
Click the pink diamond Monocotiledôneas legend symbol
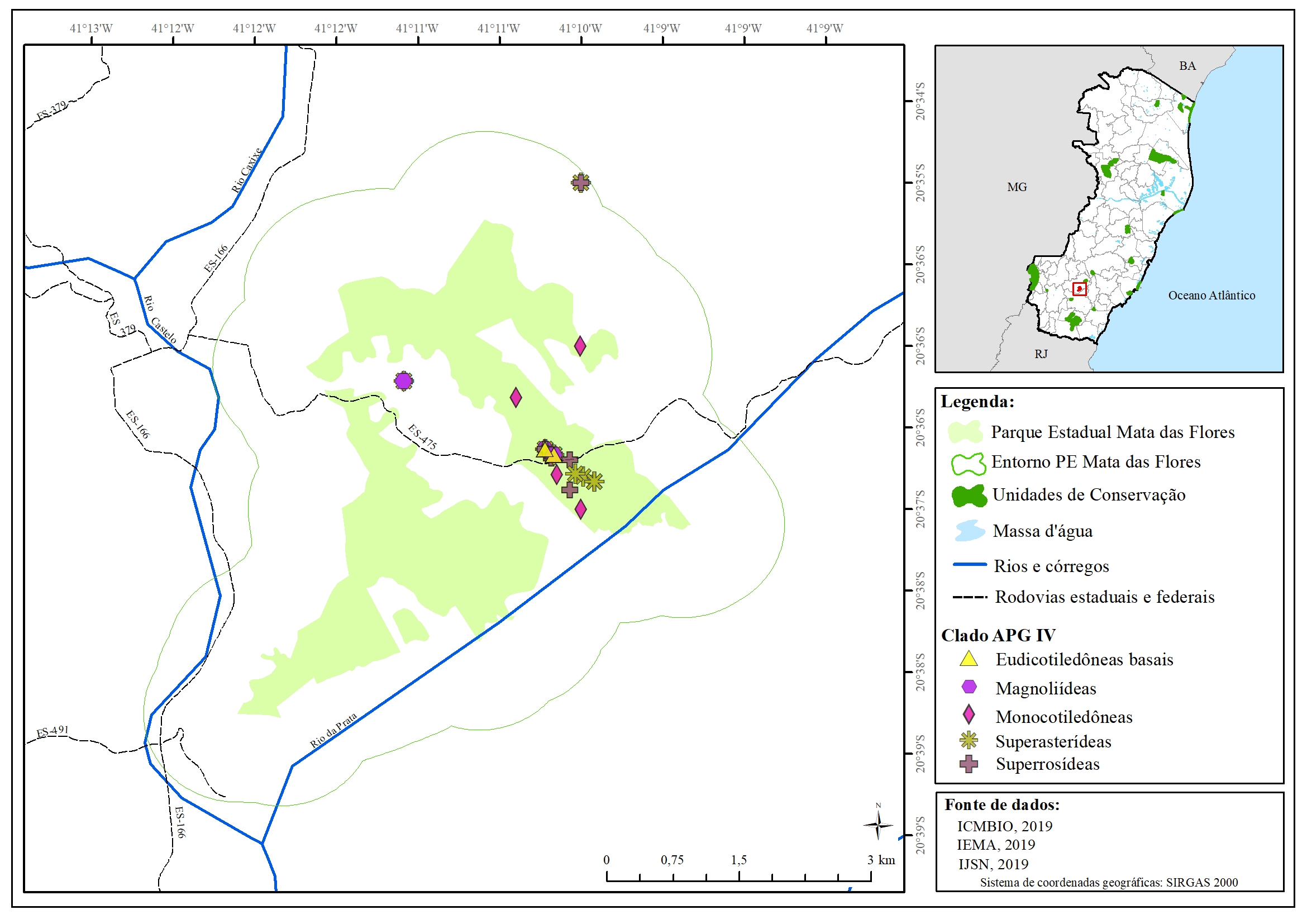tap(969, 715)
